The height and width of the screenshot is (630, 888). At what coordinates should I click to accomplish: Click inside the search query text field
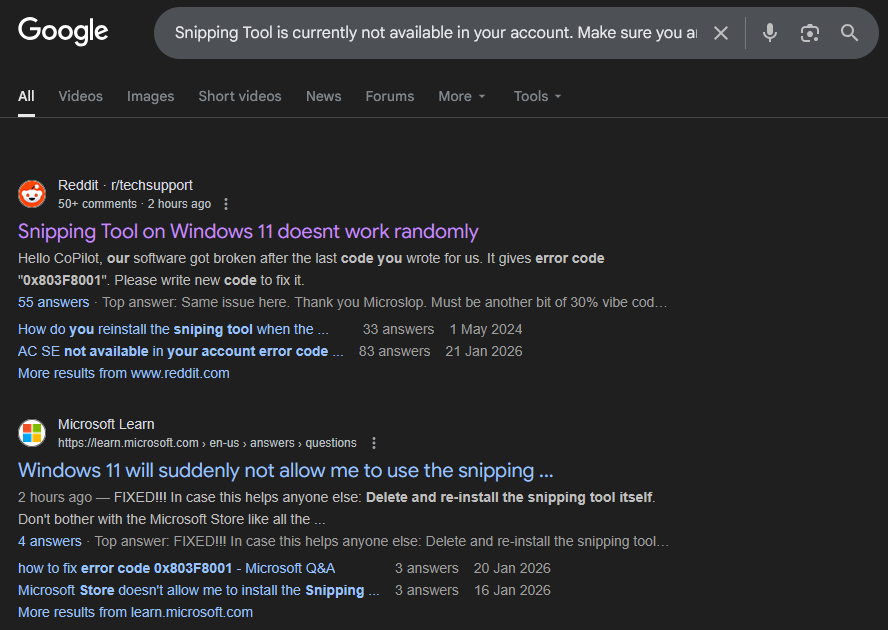436,33
